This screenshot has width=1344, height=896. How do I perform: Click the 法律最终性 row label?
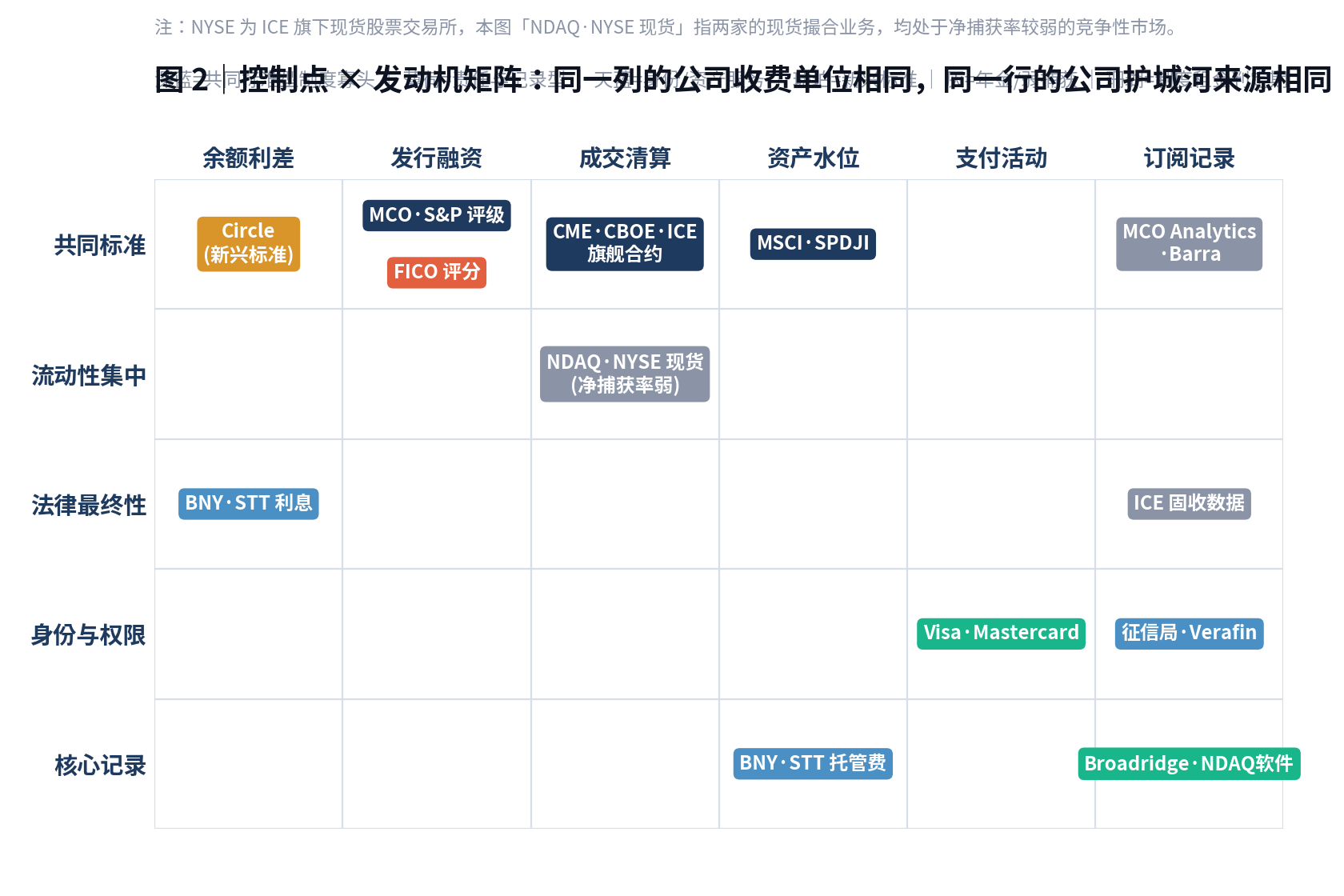[x=89, y=506]
